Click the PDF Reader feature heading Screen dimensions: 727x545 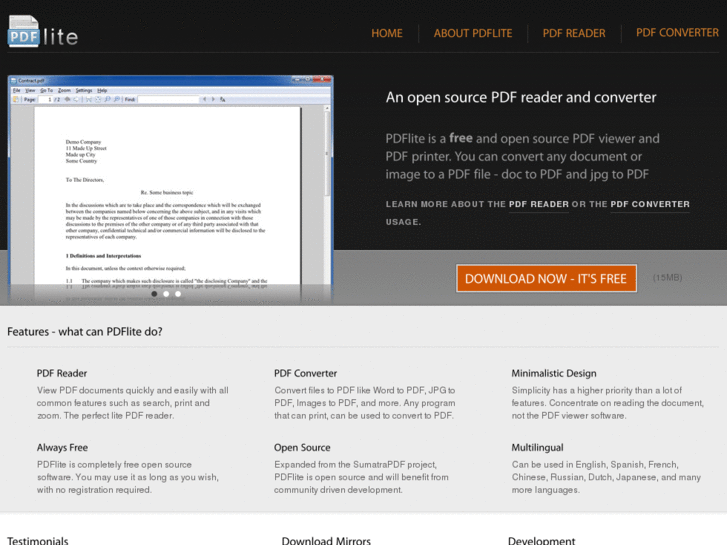pos(62,373)
